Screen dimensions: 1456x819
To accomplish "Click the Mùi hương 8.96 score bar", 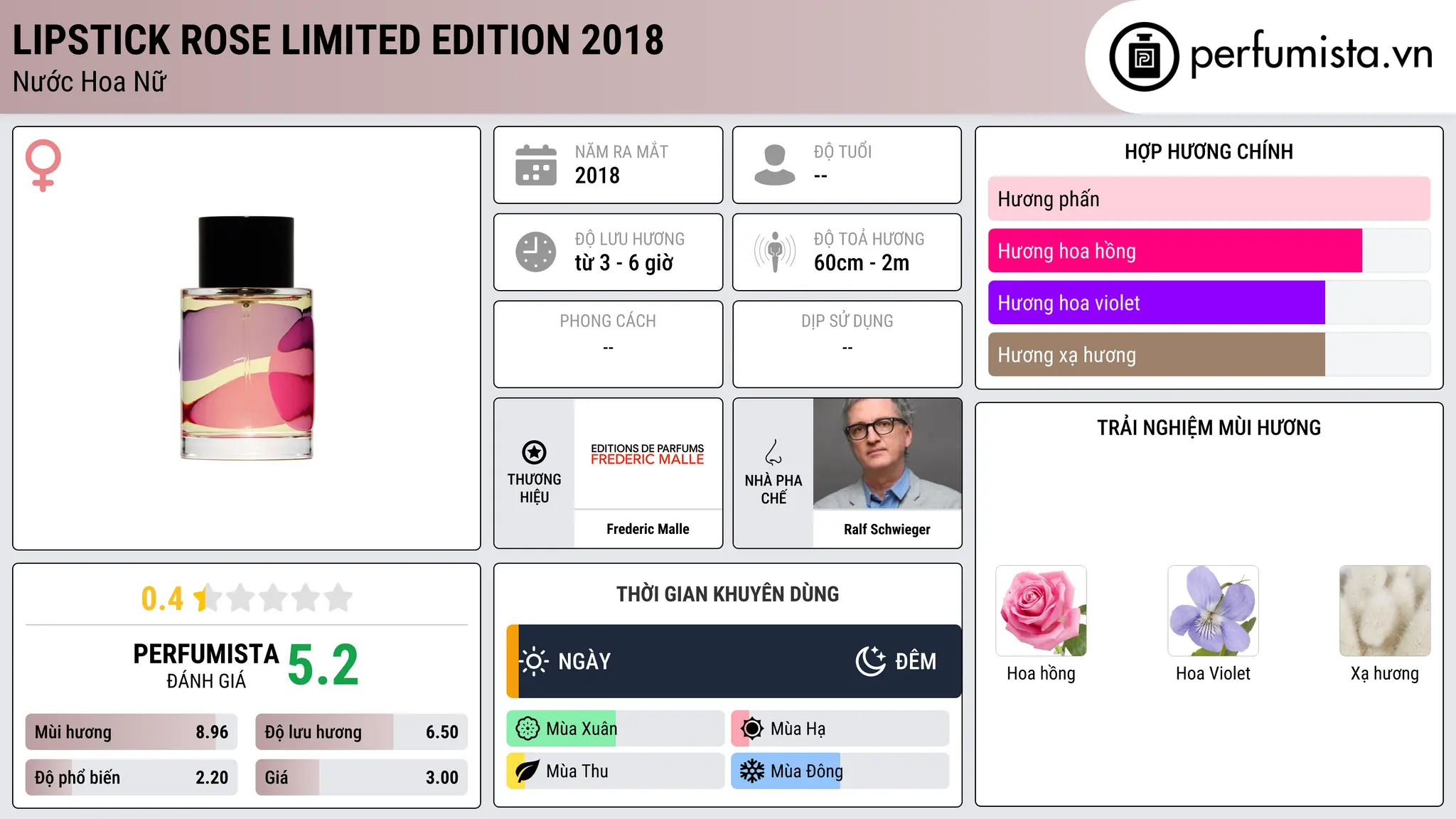I will (132, 732).
